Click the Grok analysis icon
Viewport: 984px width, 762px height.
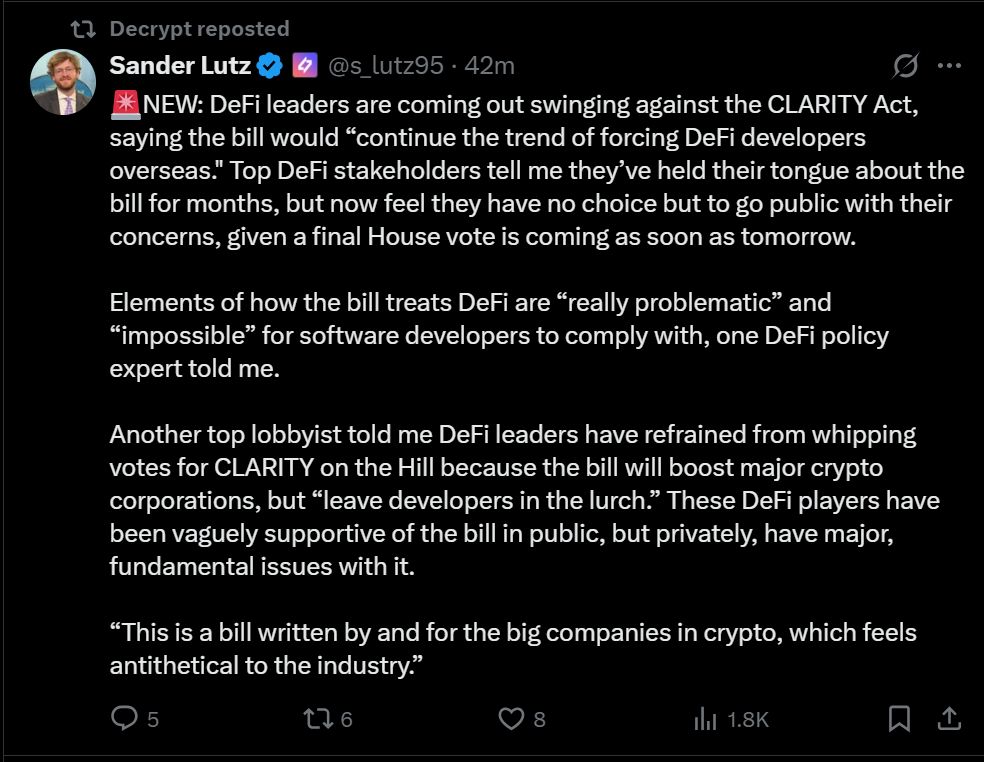(x=903, y=64)
